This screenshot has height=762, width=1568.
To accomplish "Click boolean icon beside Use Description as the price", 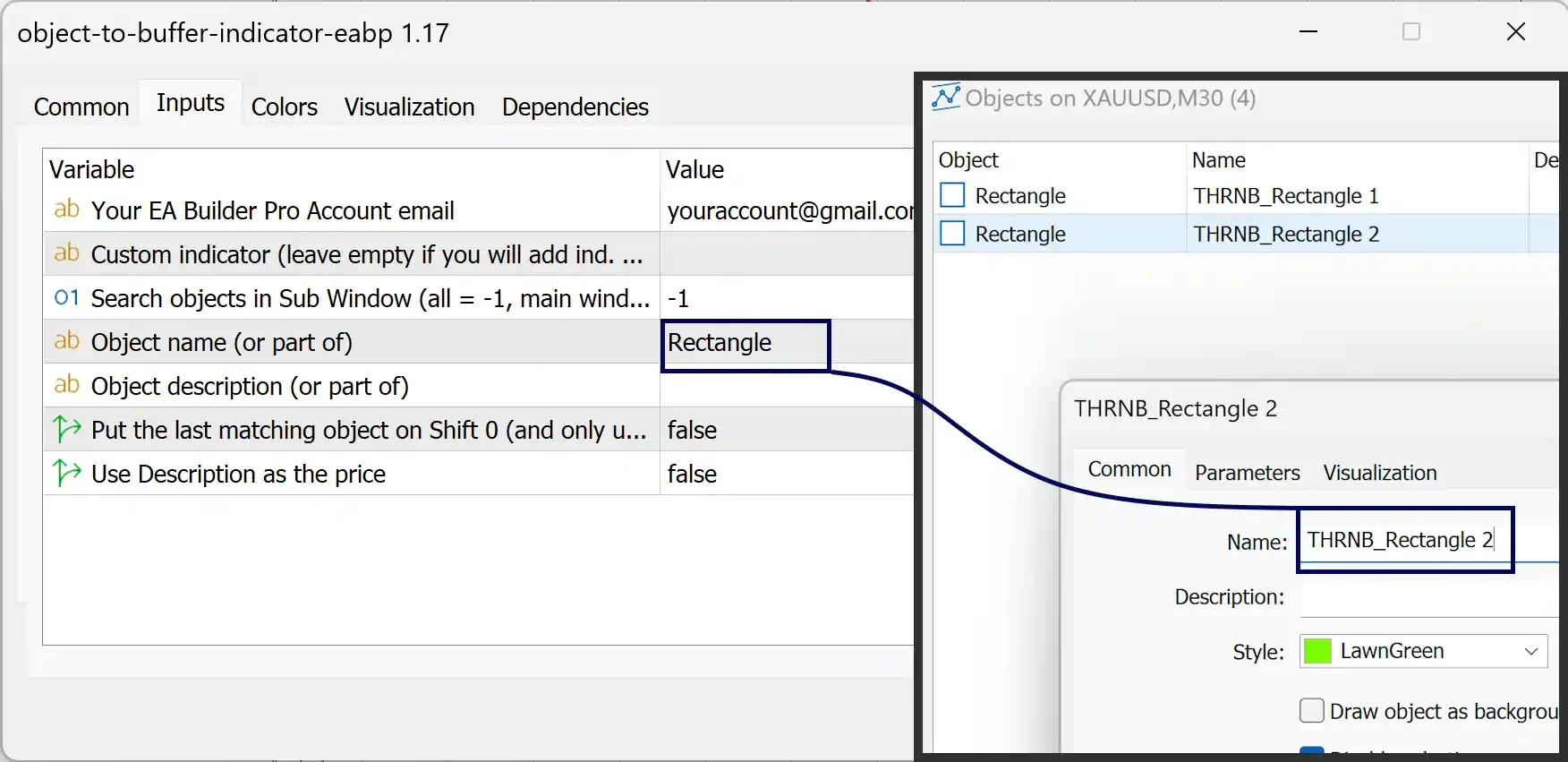I will coord(67,473).
